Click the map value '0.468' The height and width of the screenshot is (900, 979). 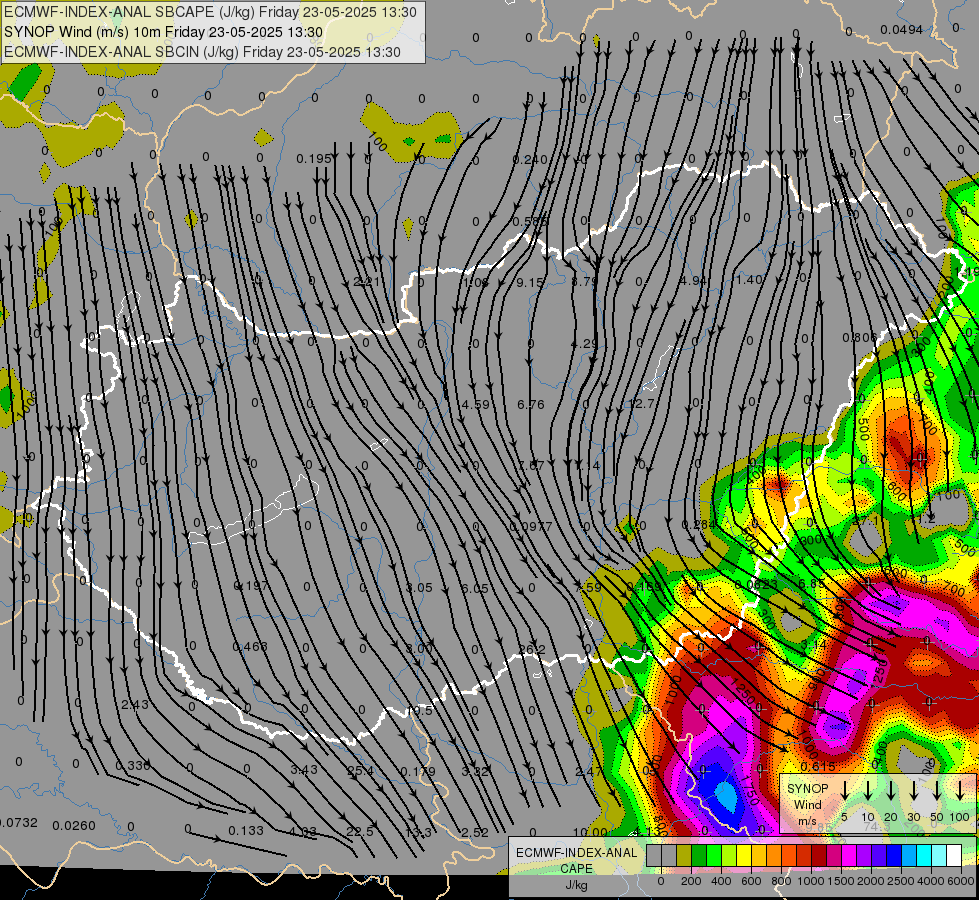coord(250,646)
